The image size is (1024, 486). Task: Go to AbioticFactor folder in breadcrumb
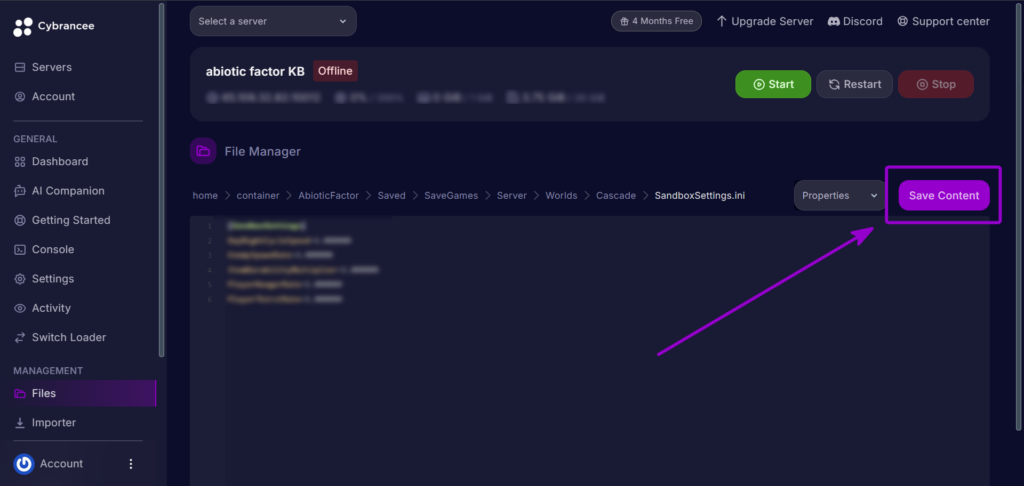pyautogui.click(x=328, y=195)
